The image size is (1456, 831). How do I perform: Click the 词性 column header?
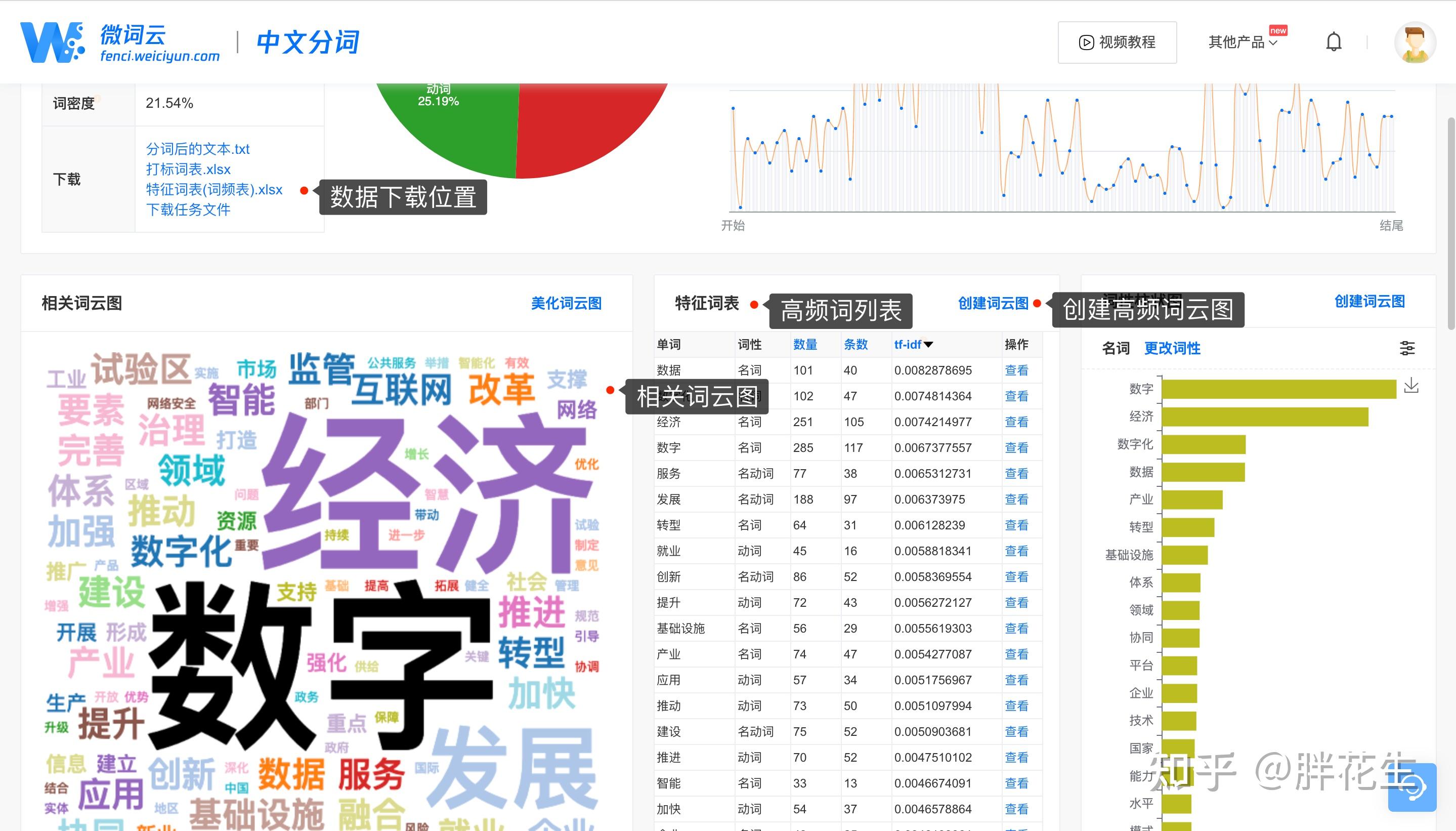(749, 344)
